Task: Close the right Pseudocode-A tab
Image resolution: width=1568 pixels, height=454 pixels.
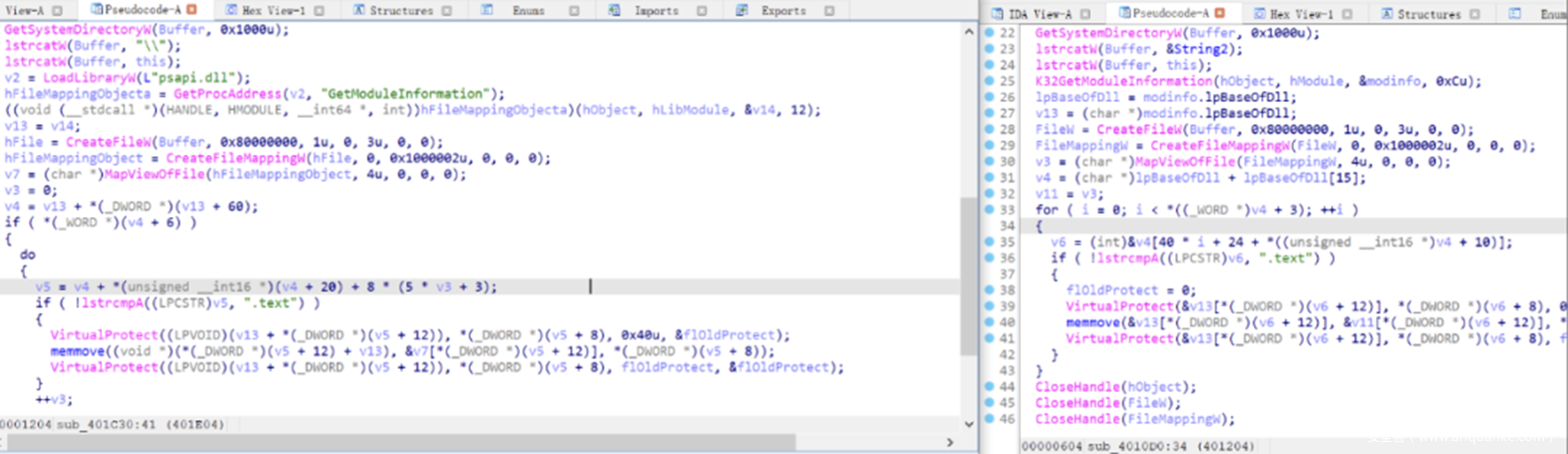Action: tap(1221, 13)
